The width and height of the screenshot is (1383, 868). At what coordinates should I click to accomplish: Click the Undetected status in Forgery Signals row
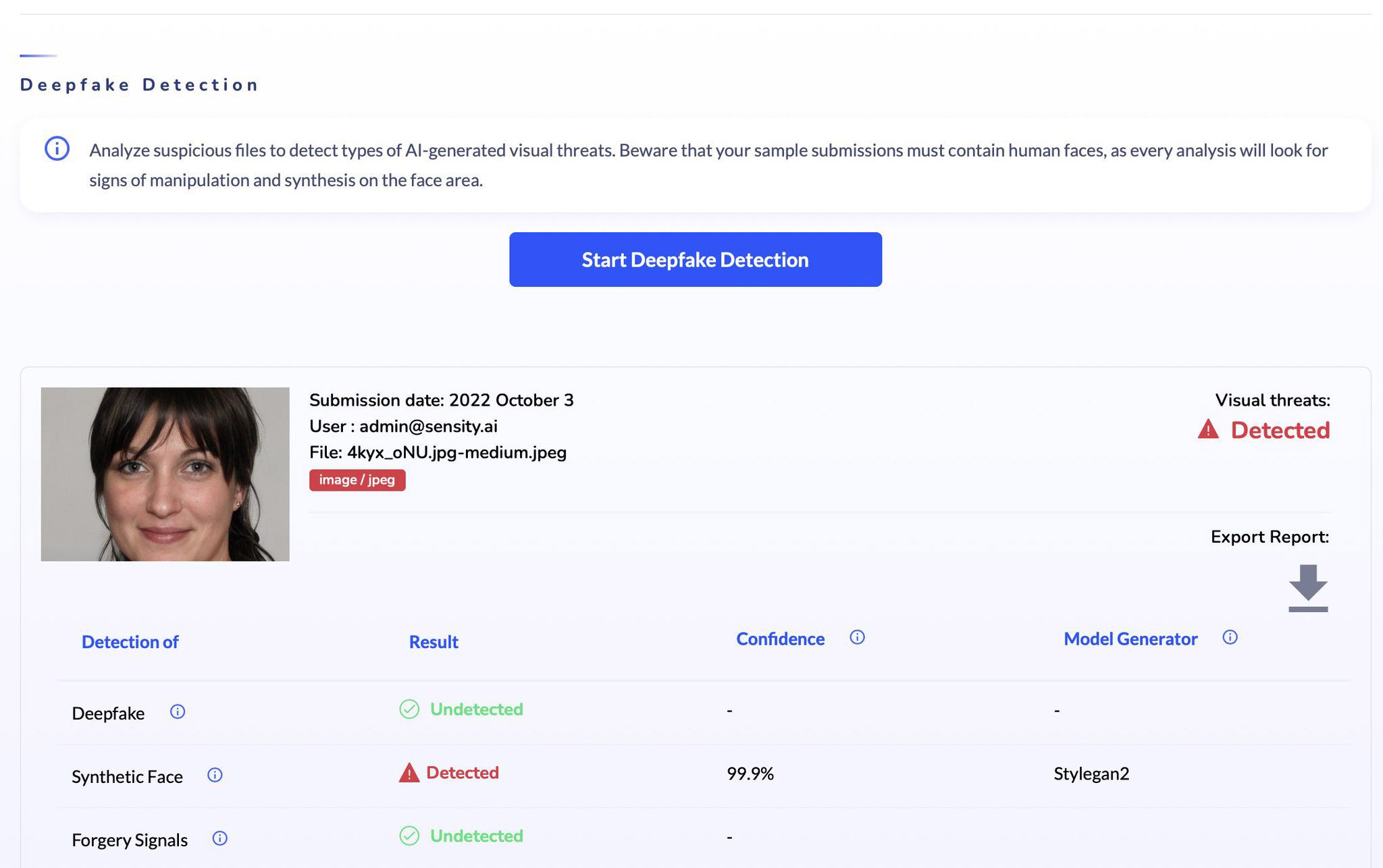[x=476, y=836]
